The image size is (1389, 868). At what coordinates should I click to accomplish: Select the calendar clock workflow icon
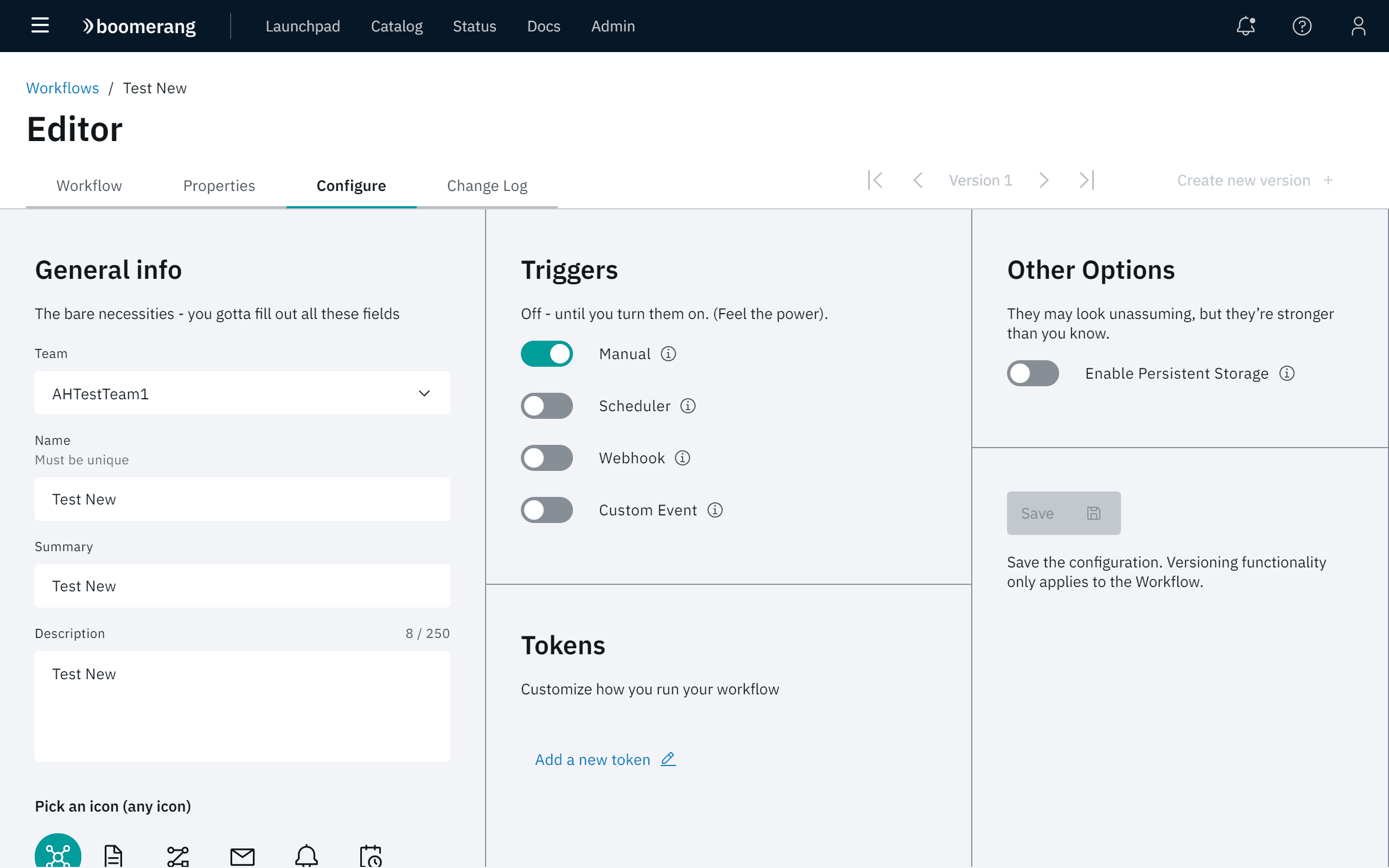pos(371,856)
